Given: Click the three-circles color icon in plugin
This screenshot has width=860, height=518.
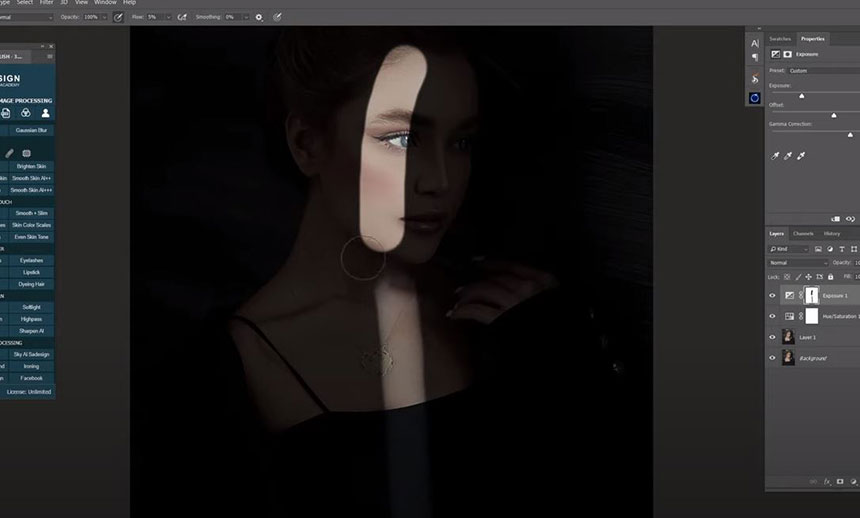Looking at the screenshot, I should (26, 113).
